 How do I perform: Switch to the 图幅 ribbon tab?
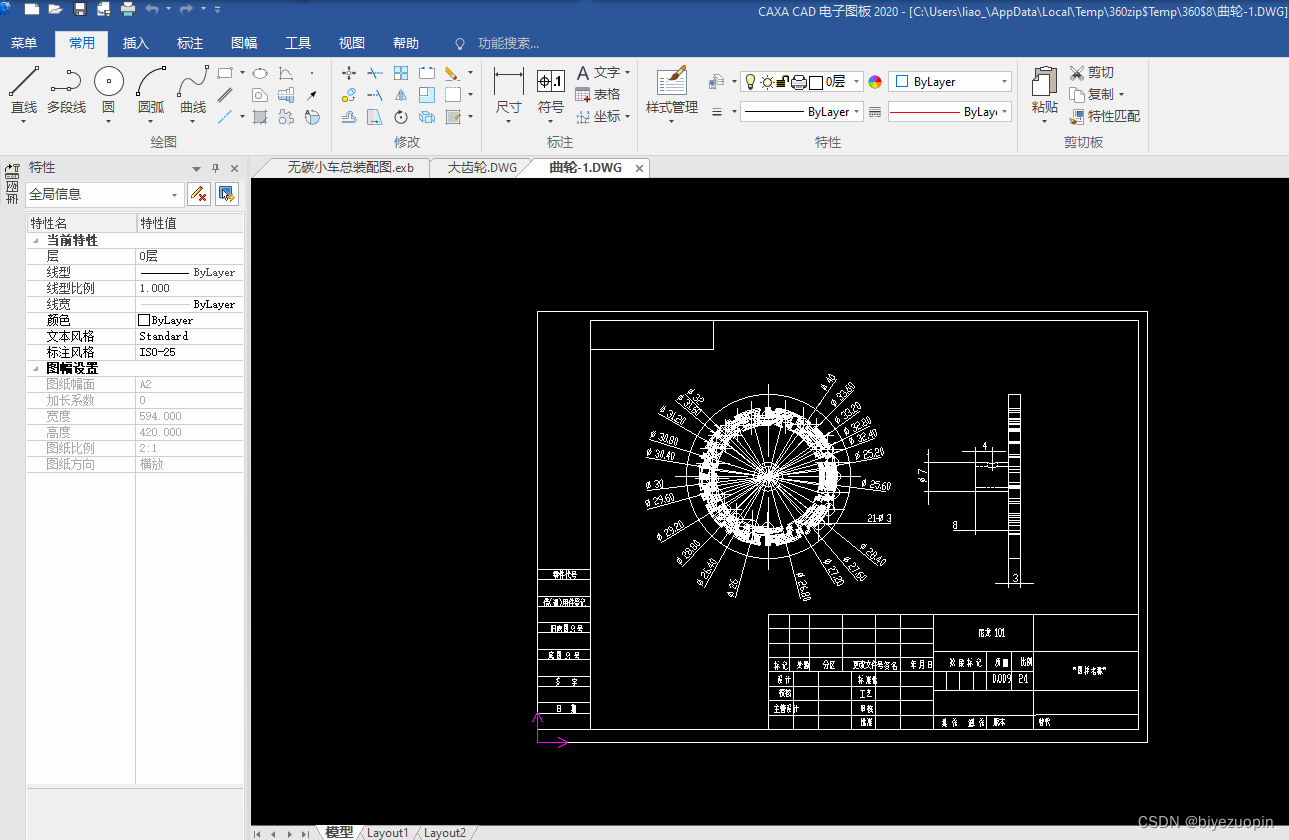coord(244,43)
